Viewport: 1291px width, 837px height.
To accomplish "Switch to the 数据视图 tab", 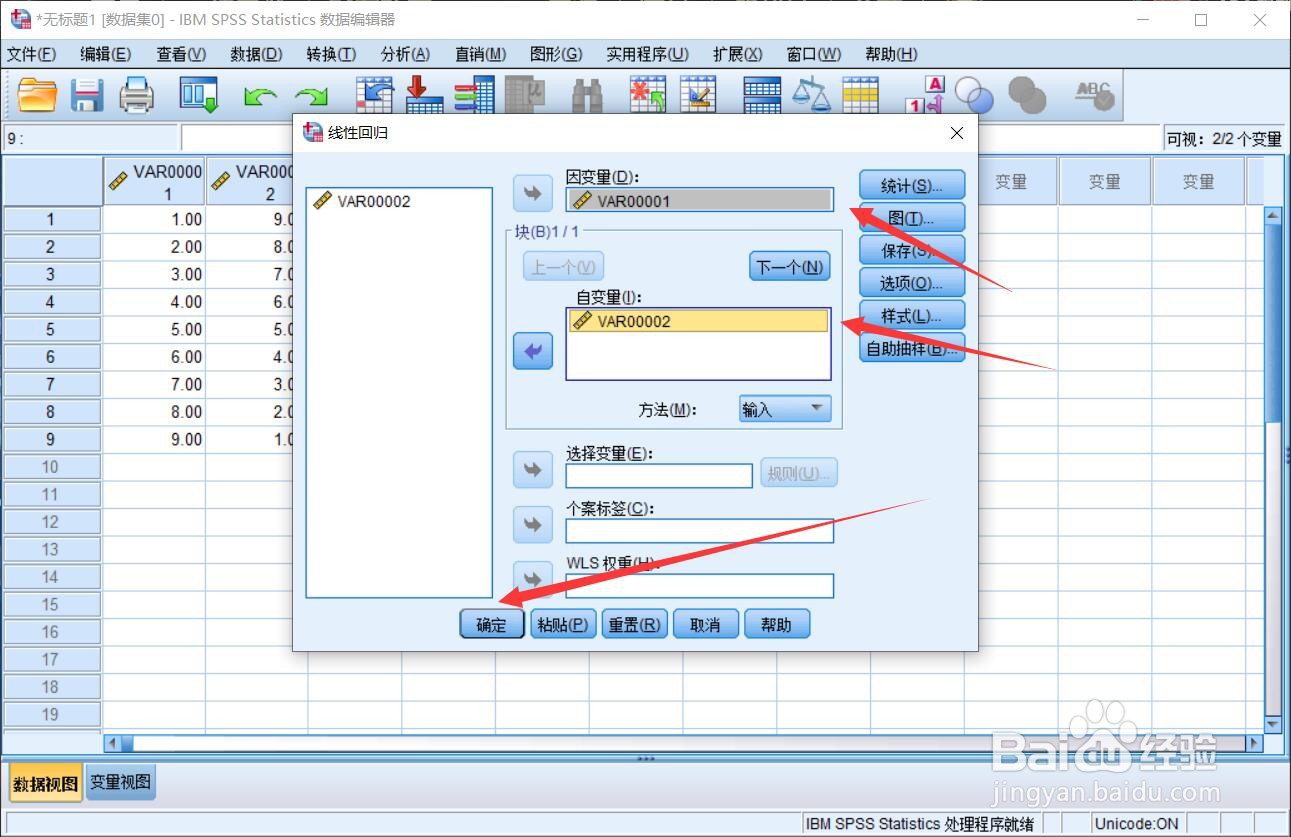I will pyautogui.click(x=45, y=783).
